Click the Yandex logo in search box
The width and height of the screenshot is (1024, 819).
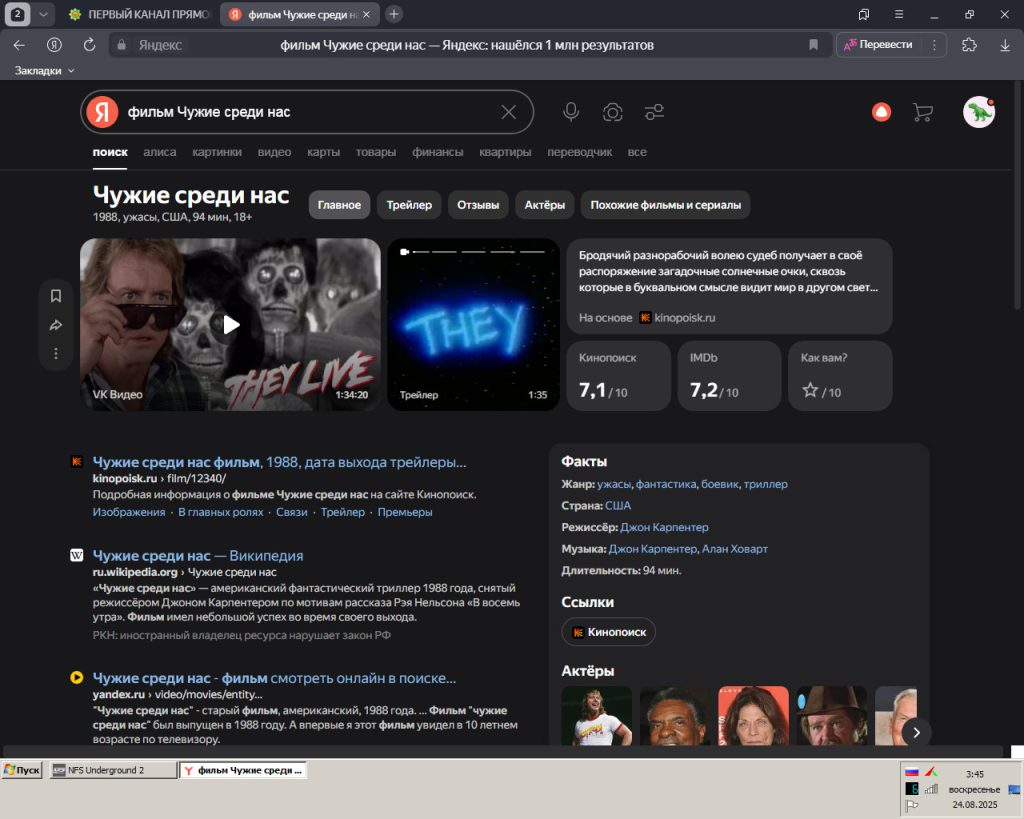[x=103, y=112]
